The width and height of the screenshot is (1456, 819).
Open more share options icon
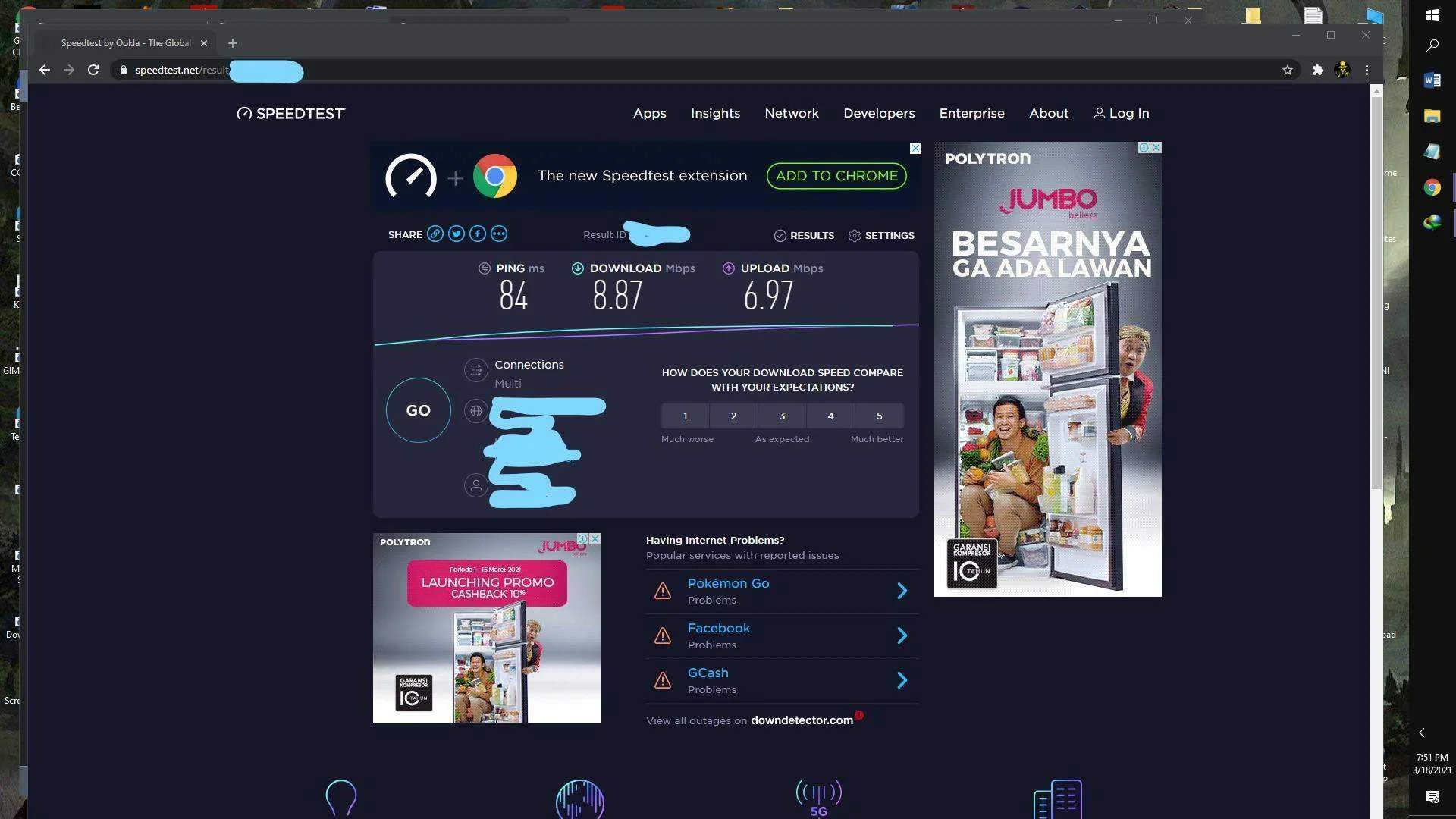tap(498, 234)
